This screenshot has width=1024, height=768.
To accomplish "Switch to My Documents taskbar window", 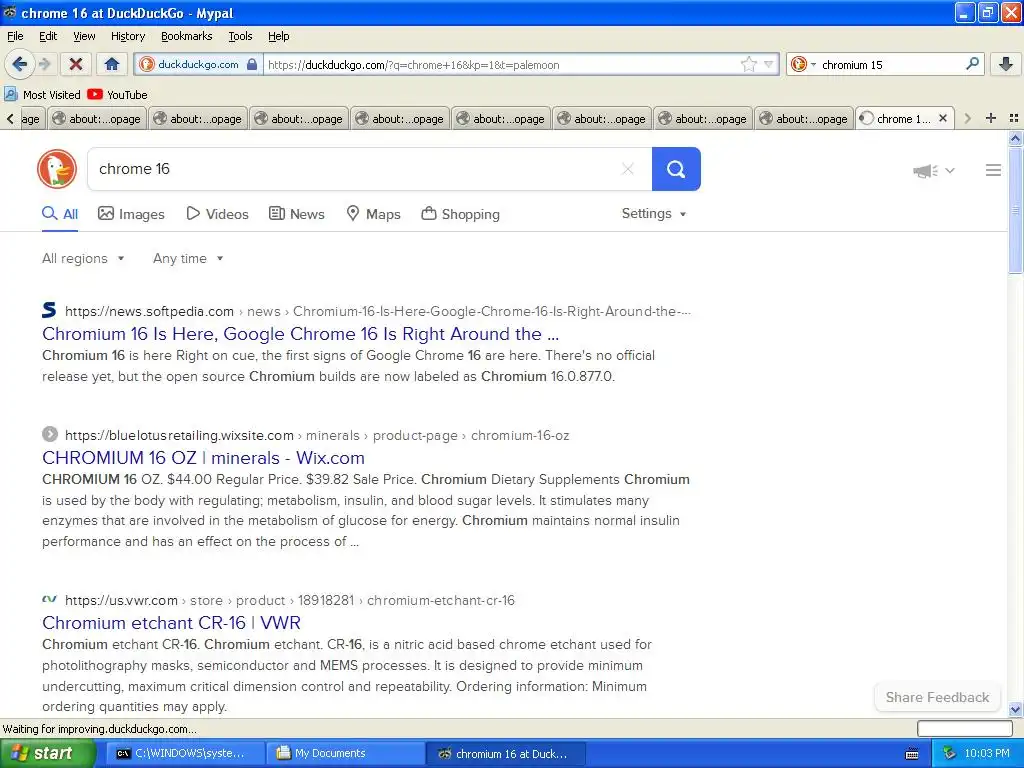I will (x=345, y=753).
